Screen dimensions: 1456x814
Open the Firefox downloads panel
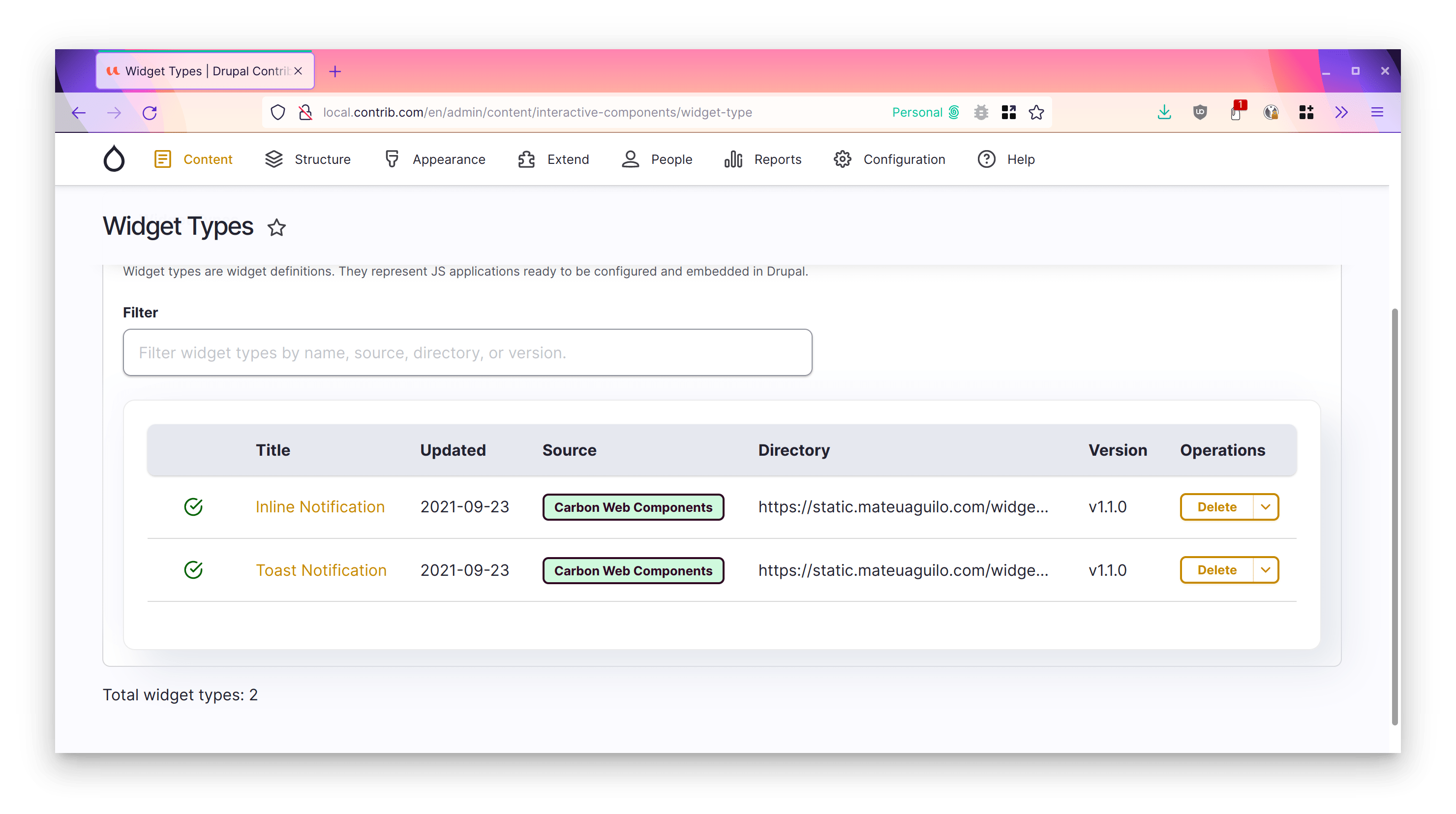coord(1164,113)
